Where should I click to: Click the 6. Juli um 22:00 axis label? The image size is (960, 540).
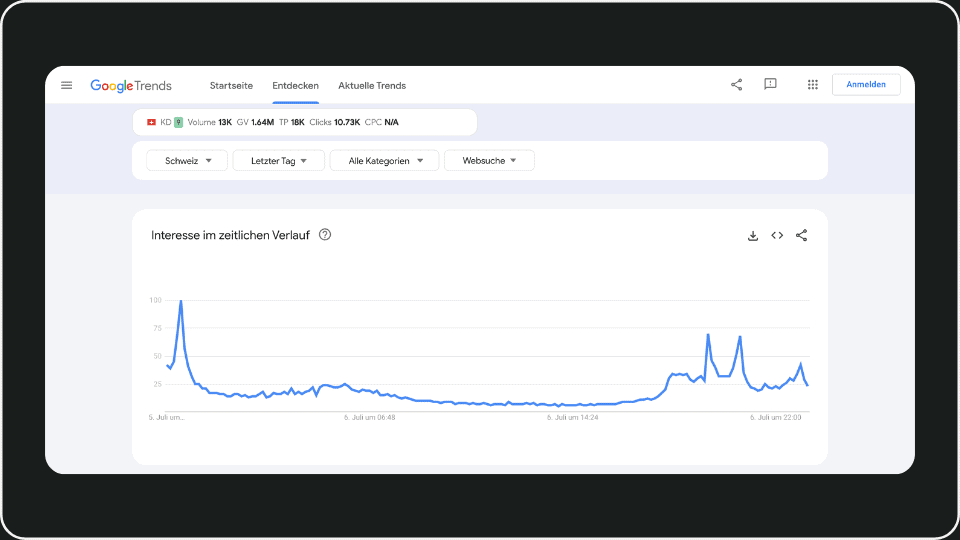[x=776, y=418]
